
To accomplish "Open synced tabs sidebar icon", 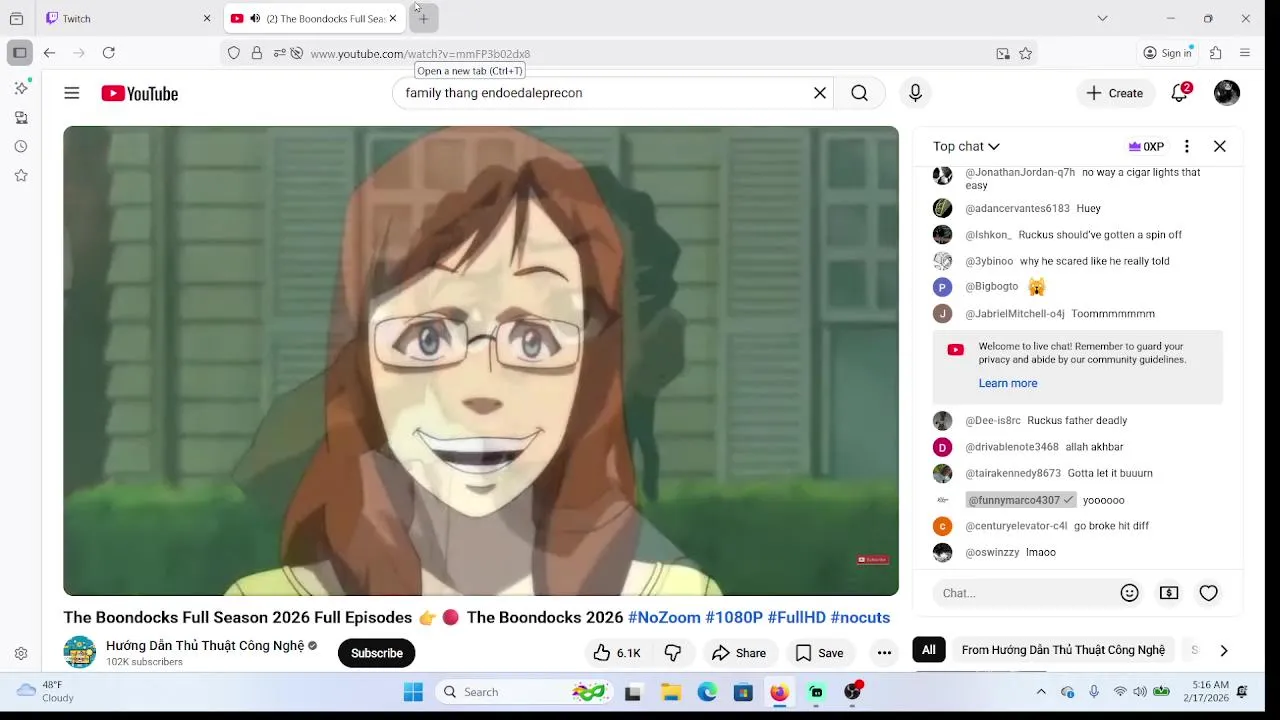I will tap(21, 117).
